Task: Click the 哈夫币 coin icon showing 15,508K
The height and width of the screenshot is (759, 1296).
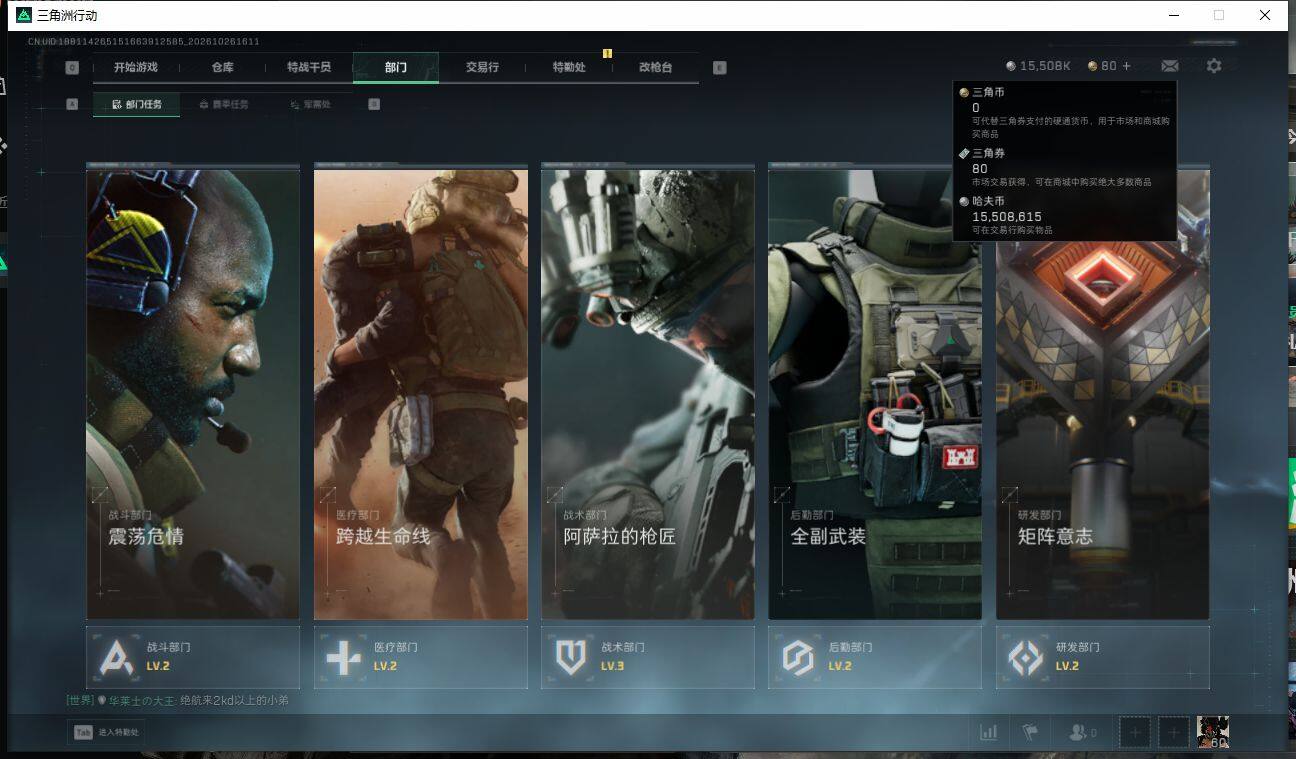Action: (x=1011, y=66)
